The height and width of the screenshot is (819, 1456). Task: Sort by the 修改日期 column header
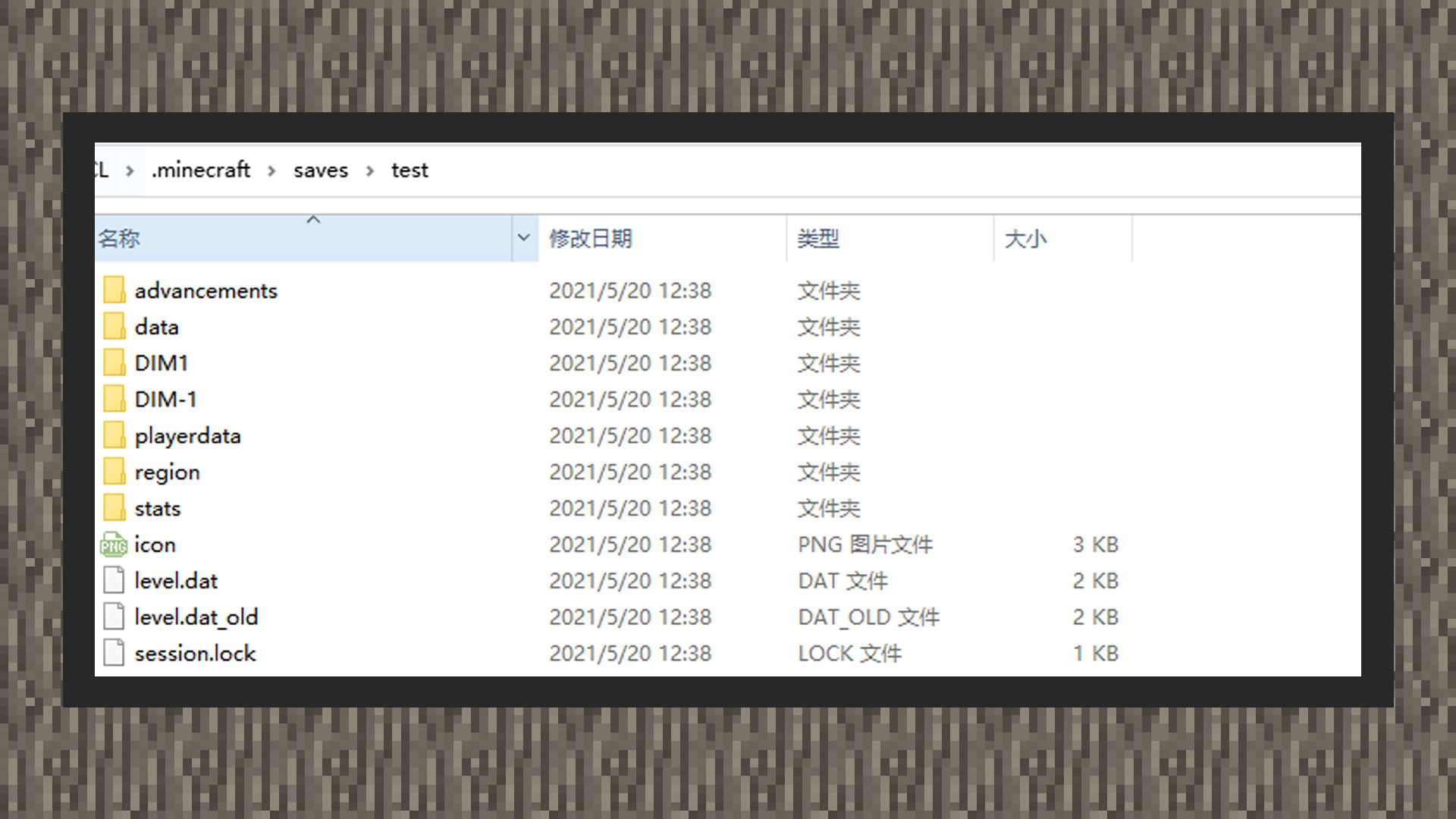click(663, 238)
